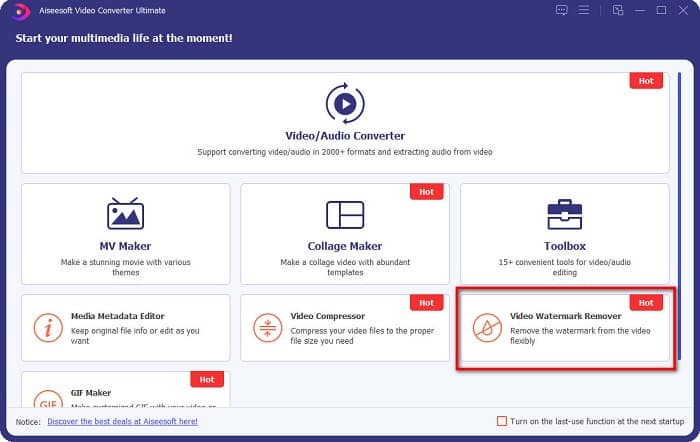This screenshot has height=442, width=700.
Task: Click 'Remove the watermark from the video flexibly' text
Action: pyautogui.click(x=580, y=336)
